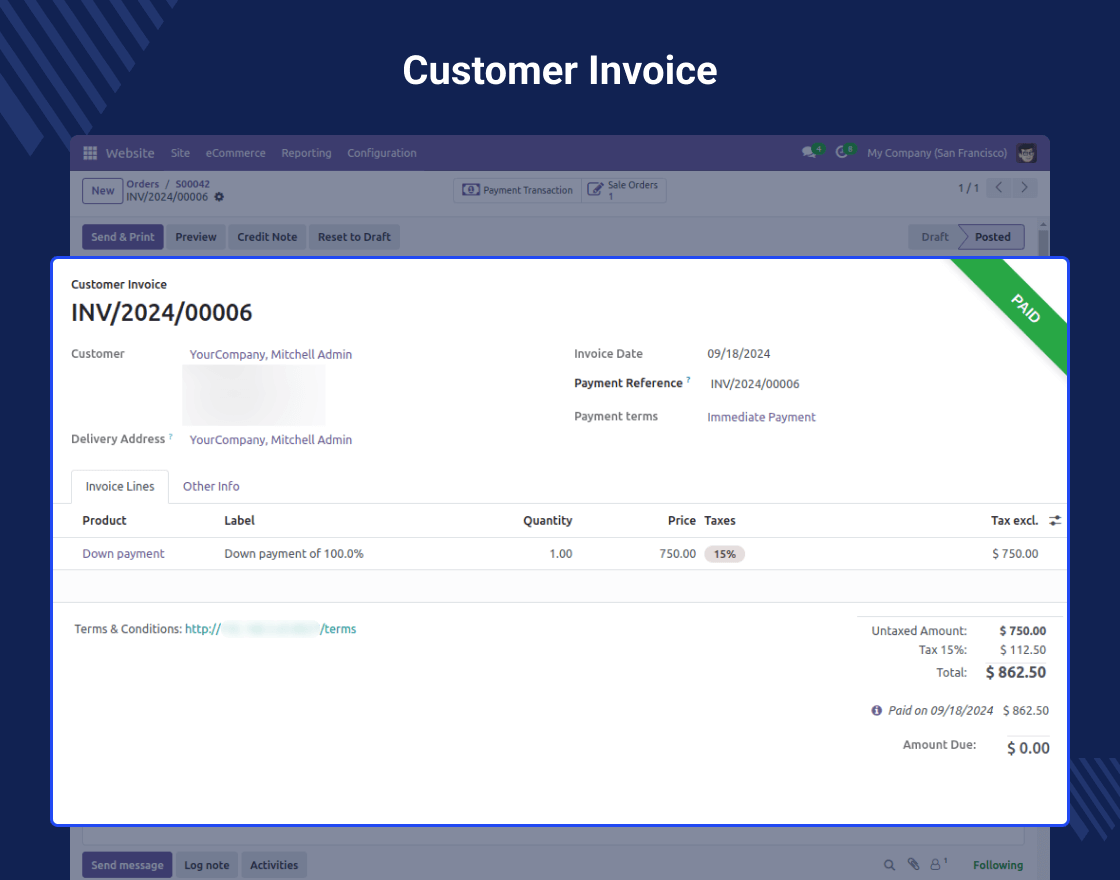Open the eCommerce menu
Viewport: 1120px width, 880px height.
pos(235,153)
